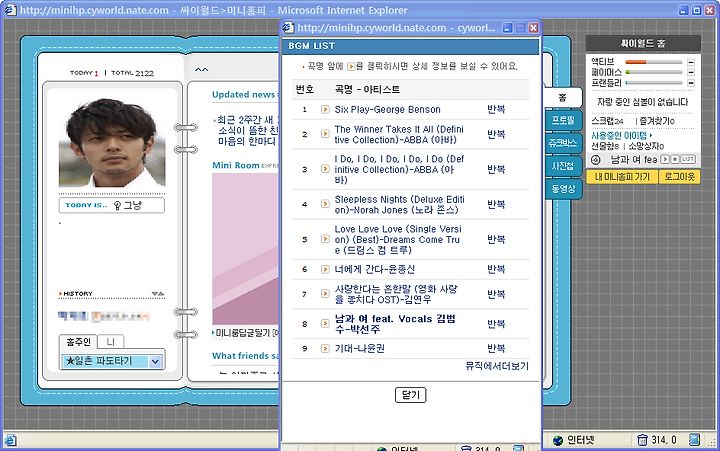Click 반복 for 기대-나윤권

[496, 349]
